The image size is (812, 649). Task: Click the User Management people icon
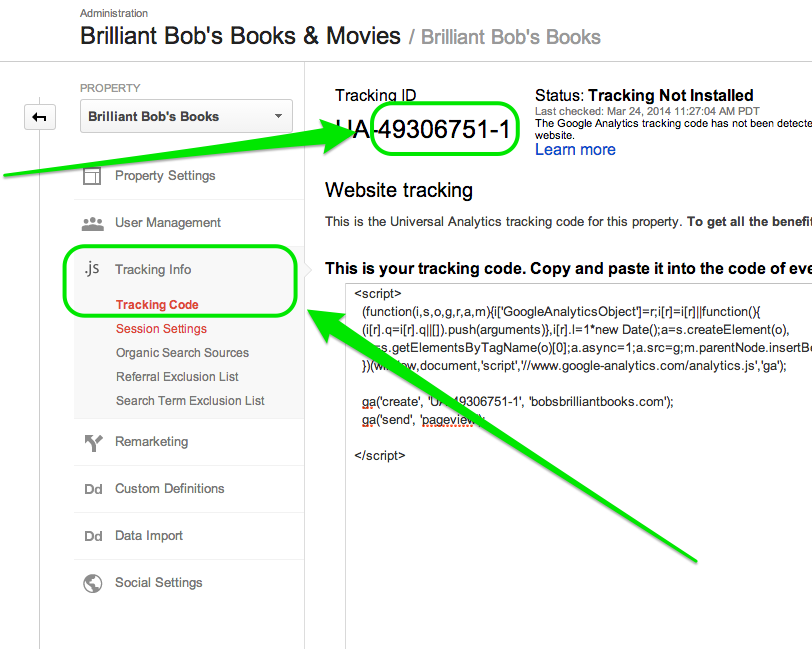click(x=93, y=224)
